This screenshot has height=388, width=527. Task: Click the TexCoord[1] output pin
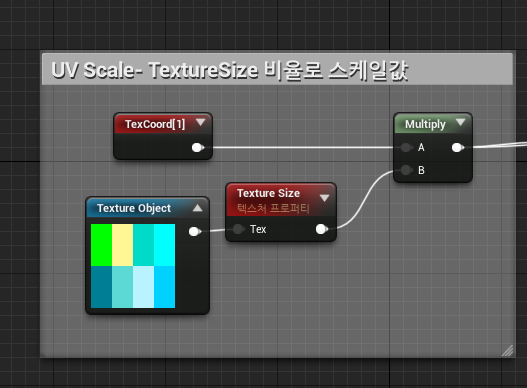[x=198, y=148]
